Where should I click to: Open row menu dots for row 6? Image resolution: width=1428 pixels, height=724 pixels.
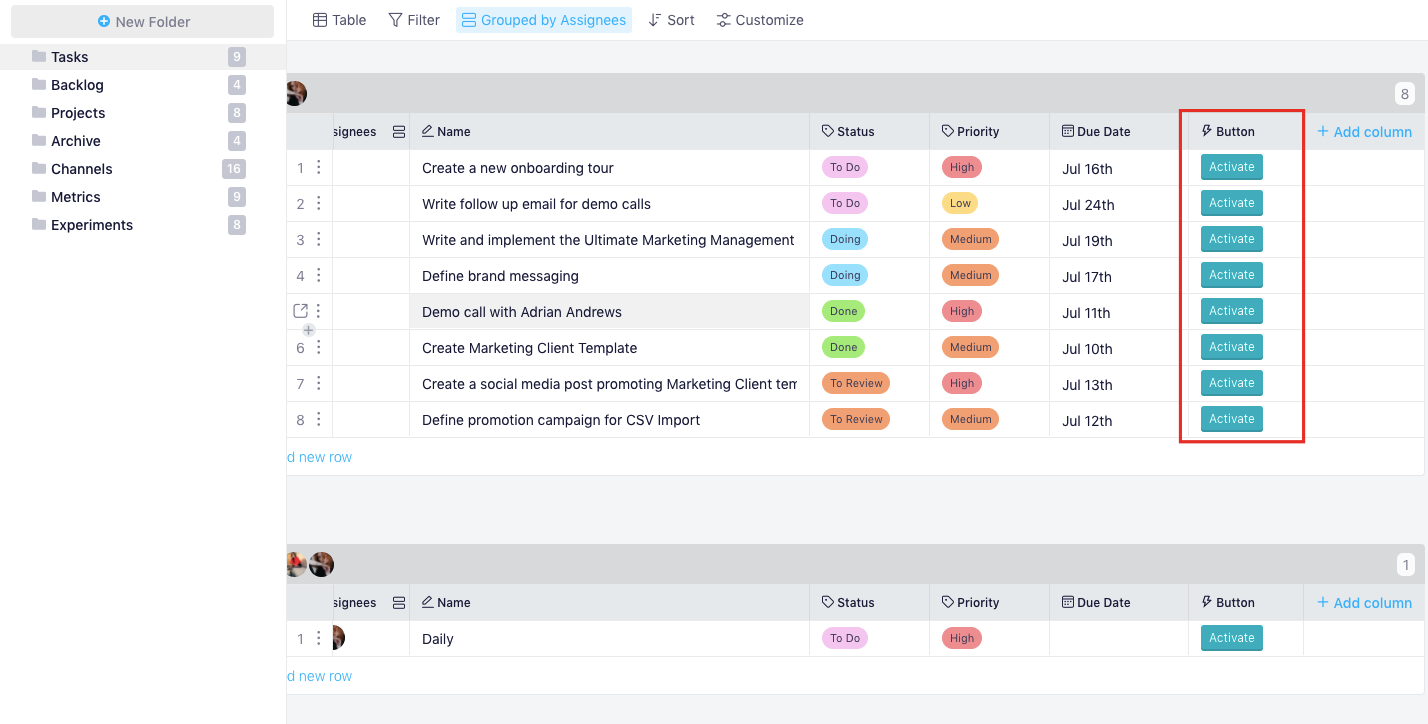tap(319, 347)
